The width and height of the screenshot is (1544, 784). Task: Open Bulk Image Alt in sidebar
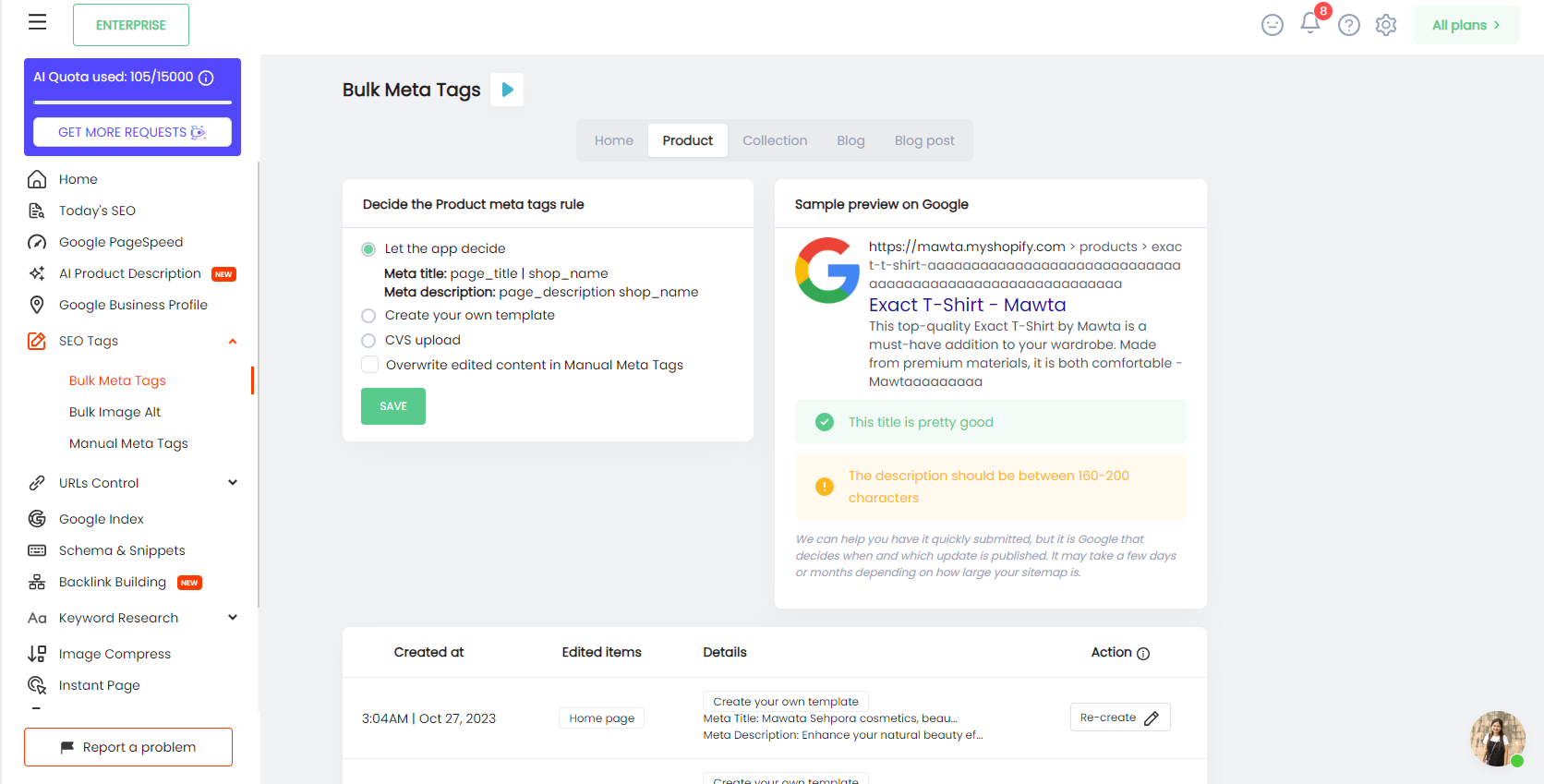(115, 412)
